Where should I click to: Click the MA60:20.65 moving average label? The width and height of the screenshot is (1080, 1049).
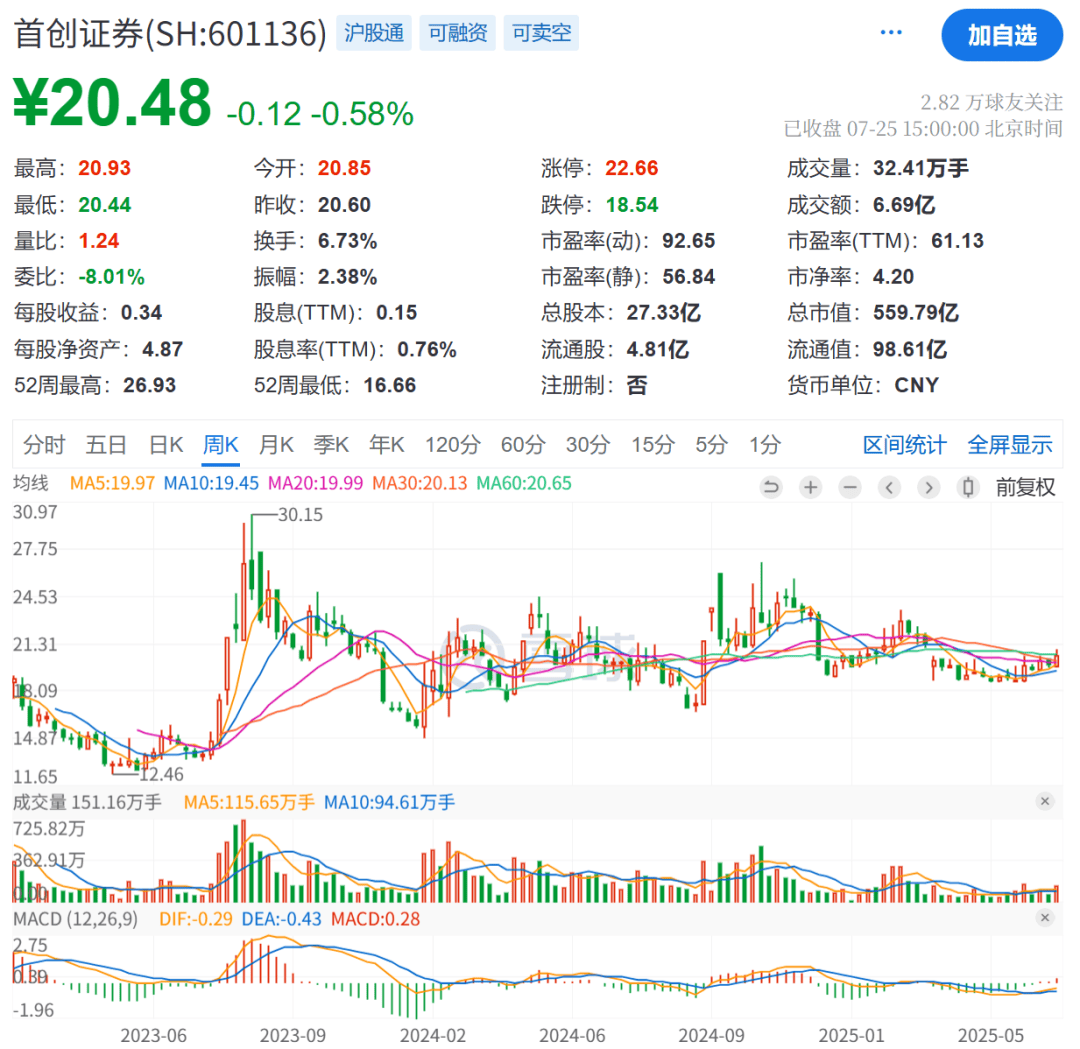tap(524, 484)
